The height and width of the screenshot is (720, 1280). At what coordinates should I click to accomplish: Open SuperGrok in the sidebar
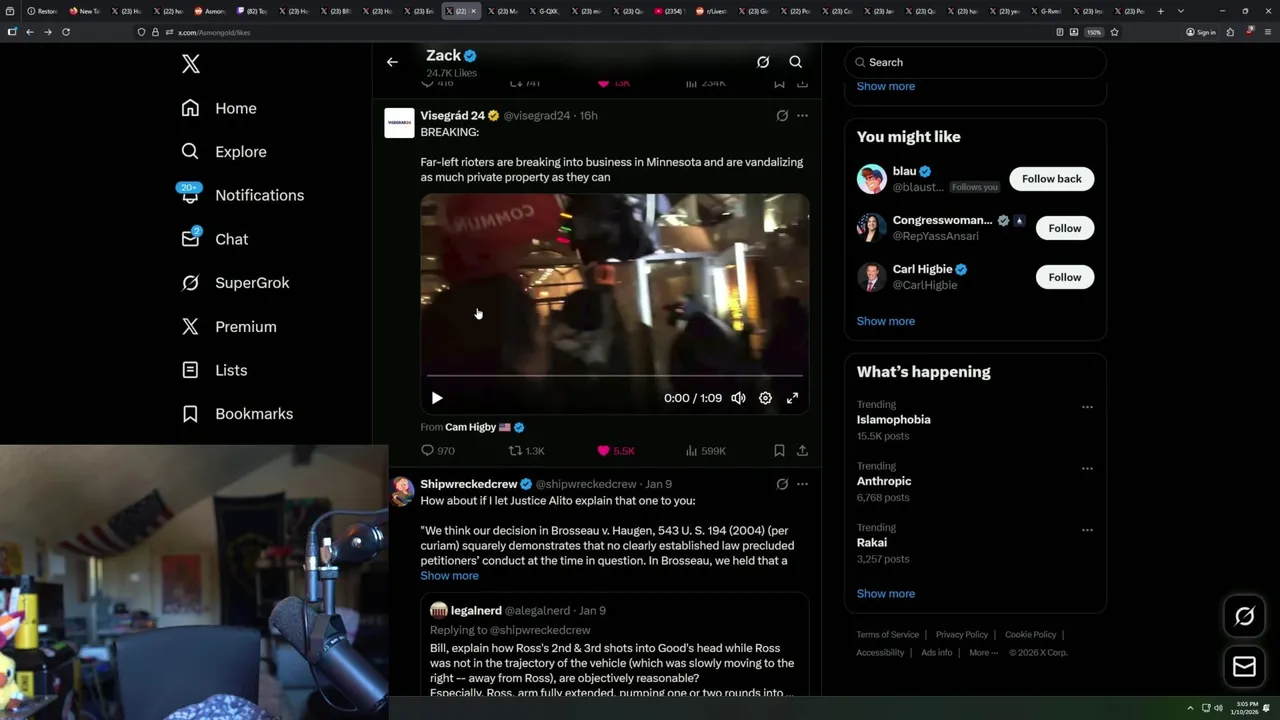pos(235,283)
